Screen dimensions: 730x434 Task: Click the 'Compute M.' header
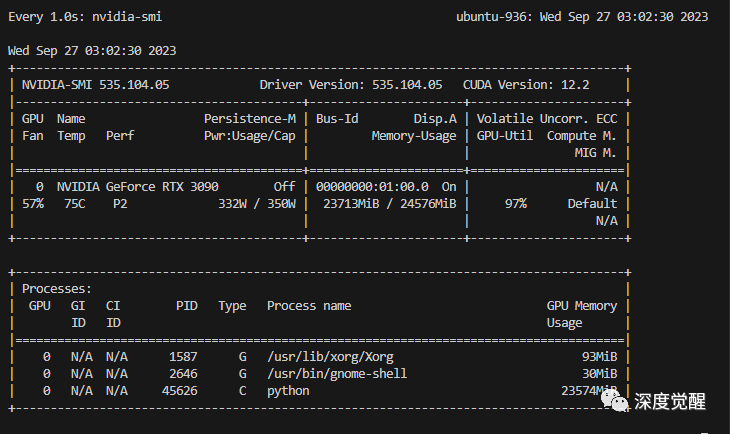[581, 136]
